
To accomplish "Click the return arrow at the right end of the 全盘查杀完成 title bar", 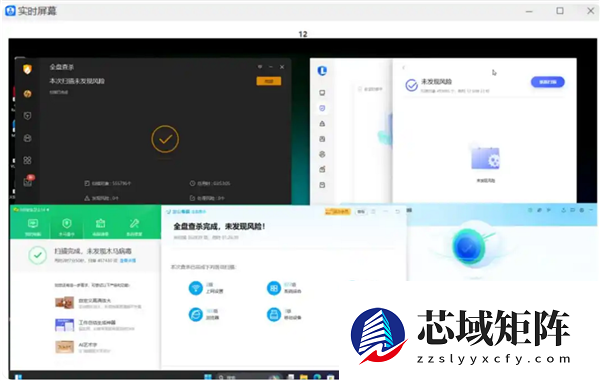I will pos(398,211).
